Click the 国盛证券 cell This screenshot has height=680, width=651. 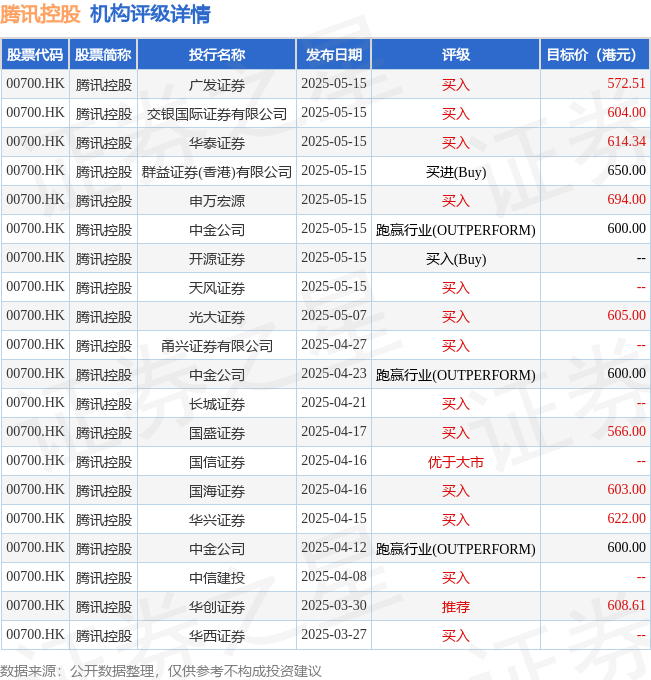pyautogui.click(x=217, y=433)
